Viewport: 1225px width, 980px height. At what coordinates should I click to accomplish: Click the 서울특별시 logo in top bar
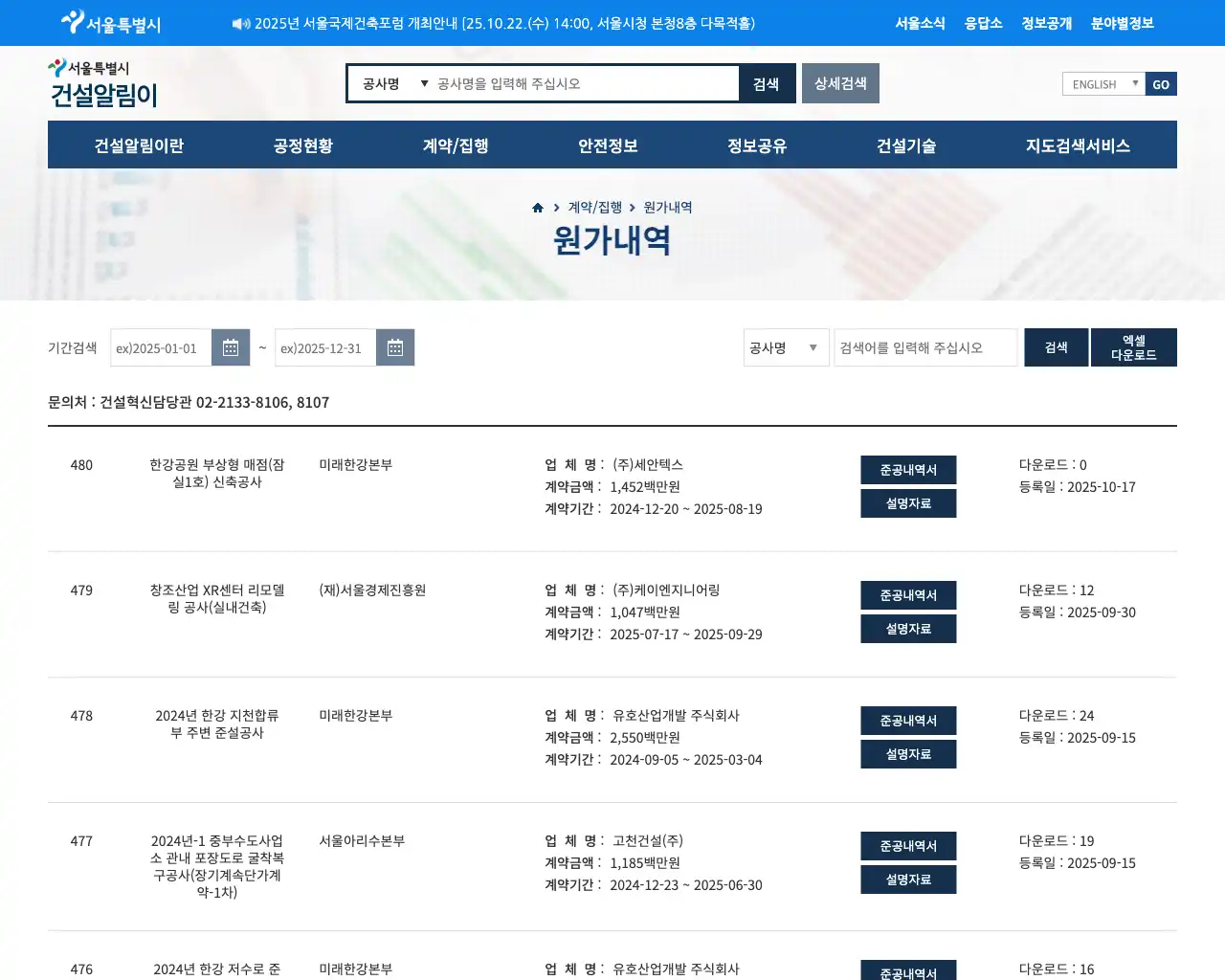pyautogui.click(x=111, y=23)
